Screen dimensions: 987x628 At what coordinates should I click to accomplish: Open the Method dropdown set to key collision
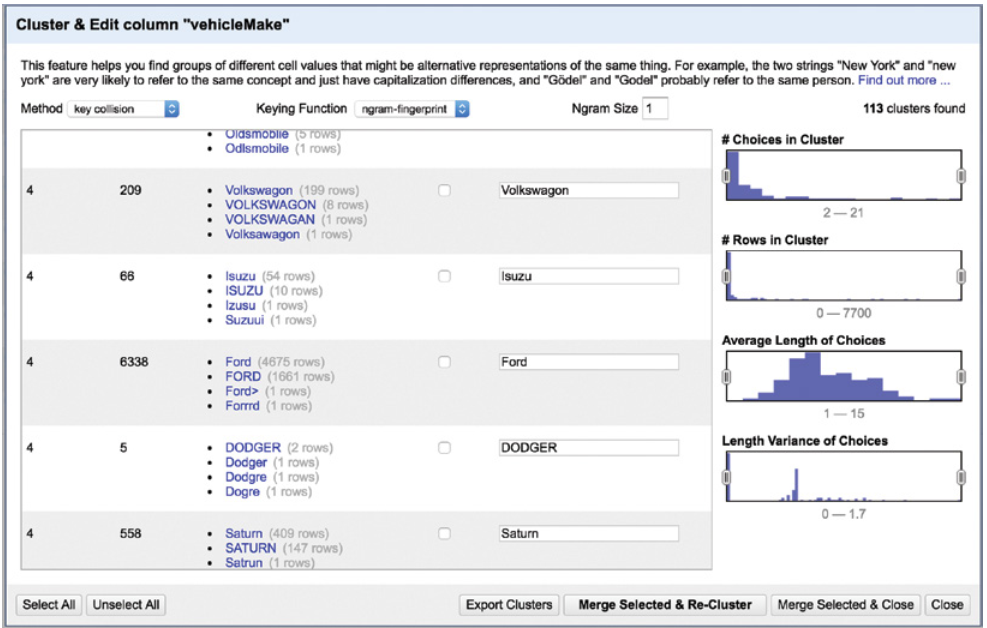tap(123, 109)
